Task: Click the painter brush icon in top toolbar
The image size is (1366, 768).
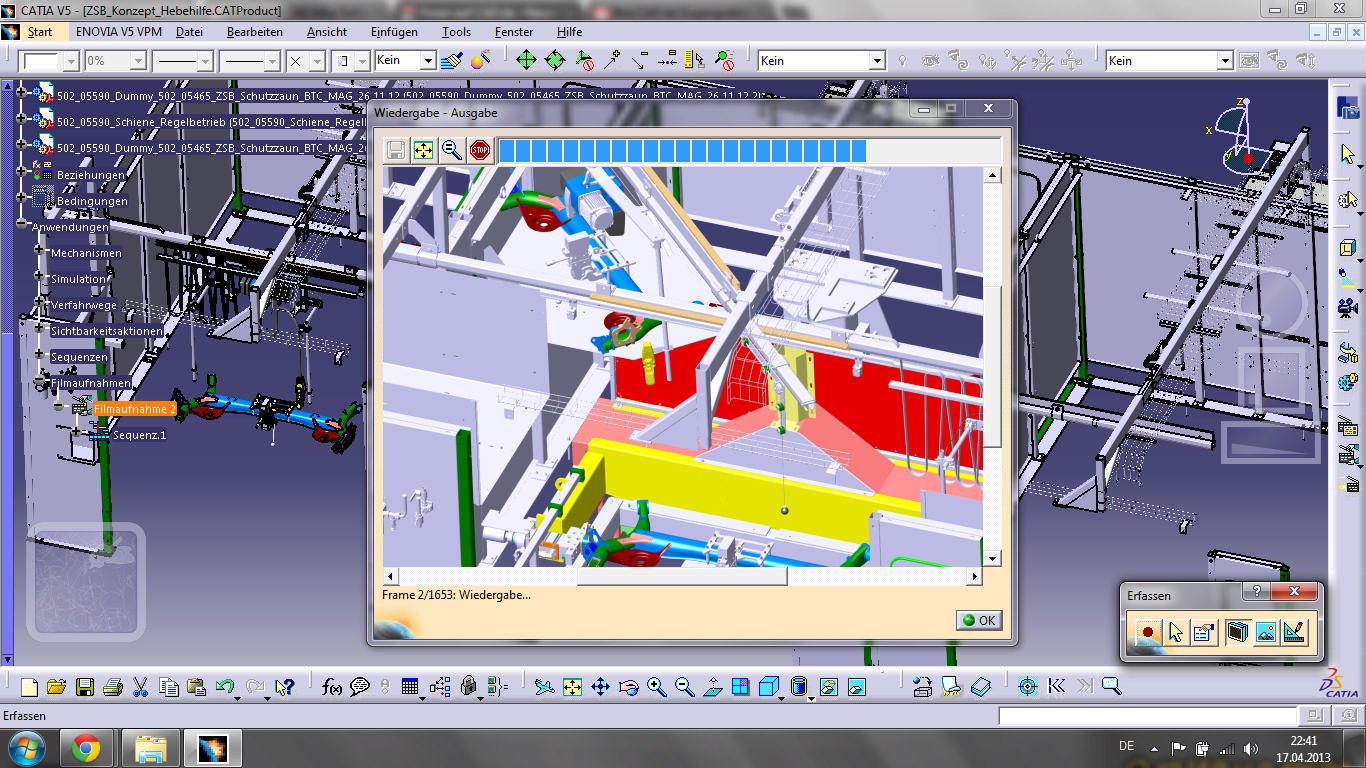Action: (x=452, y=60)
